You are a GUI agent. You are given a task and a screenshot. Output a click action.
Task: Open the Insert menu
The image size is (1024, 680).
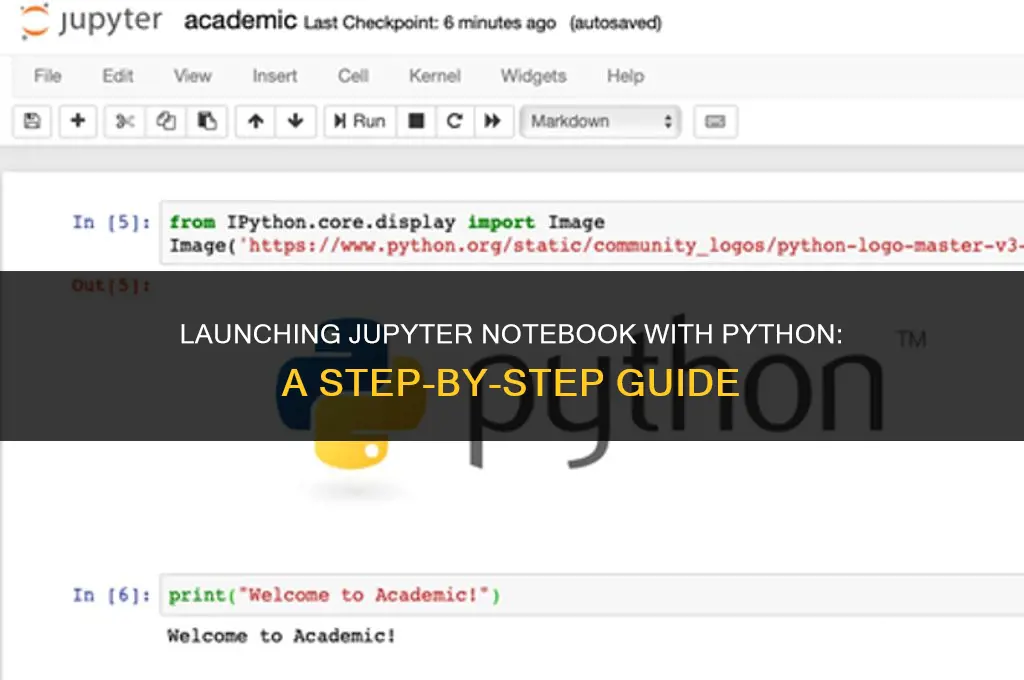coord(275,76)
